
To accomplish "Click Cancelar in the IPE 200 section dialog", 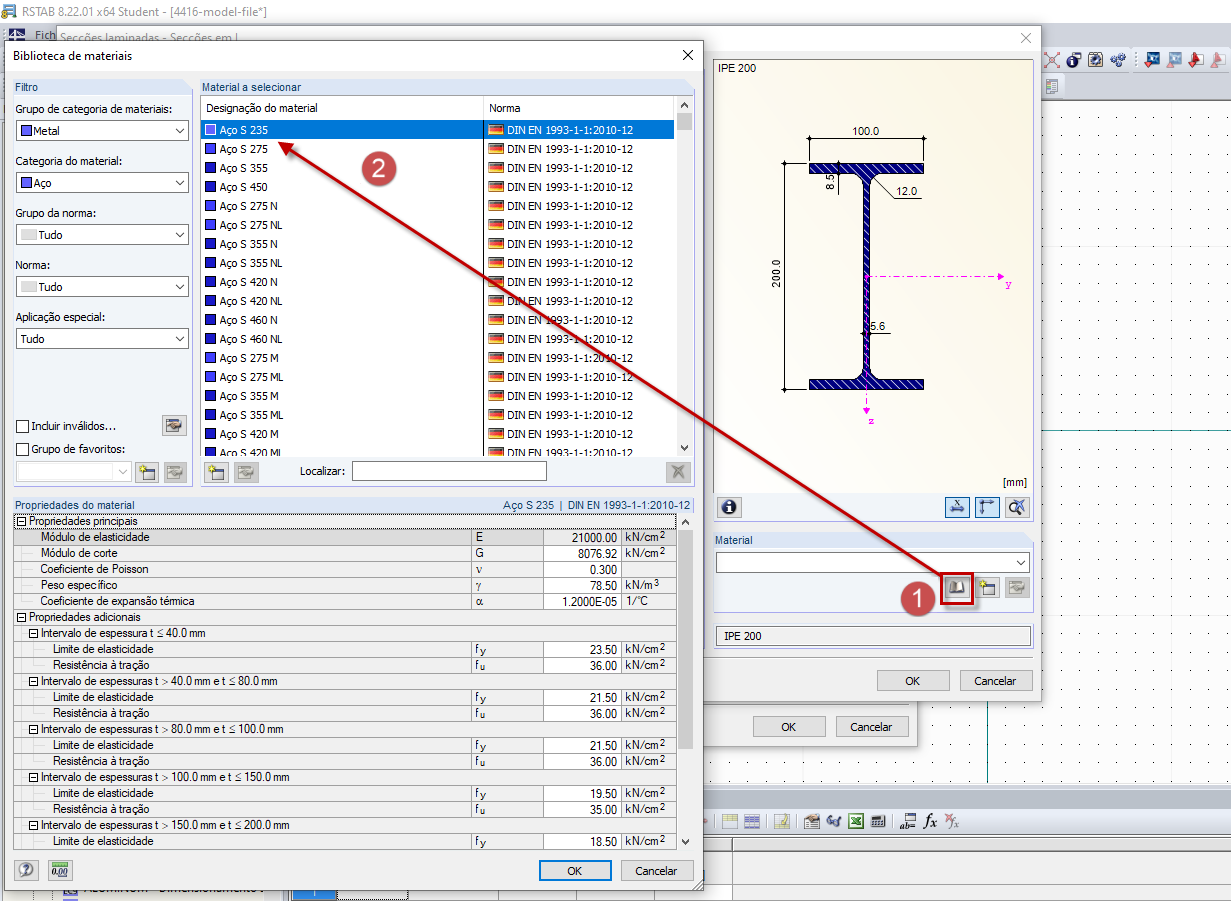I will pos(996,681).
